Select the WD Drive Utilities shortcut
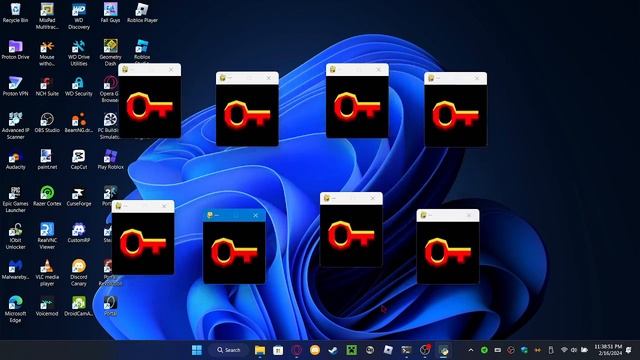The height and width of the screenshot is (360, 640). (79, 53)
